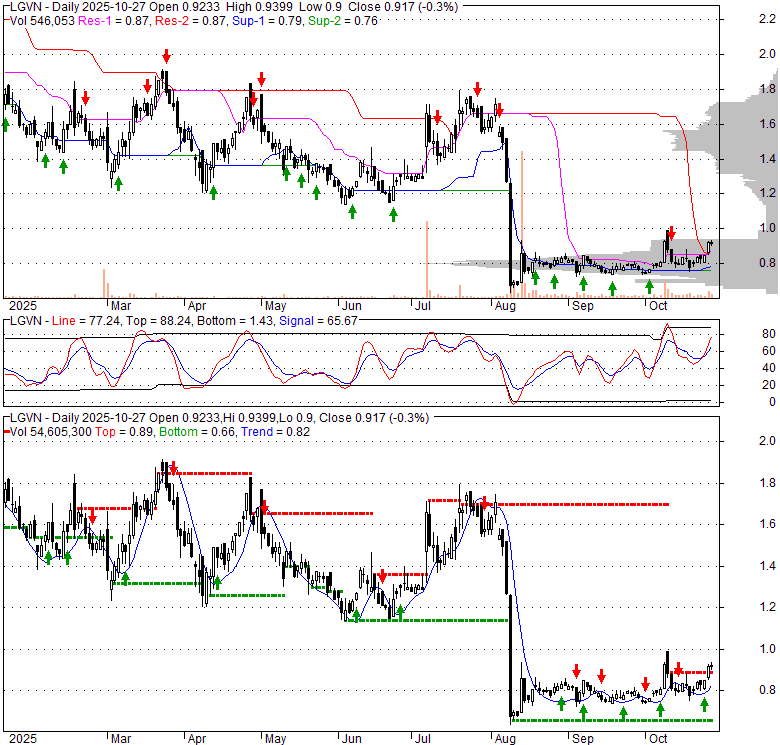
Task: Click 'Vol 54,605,300' in the bottom chart
Action: point(51,432)
